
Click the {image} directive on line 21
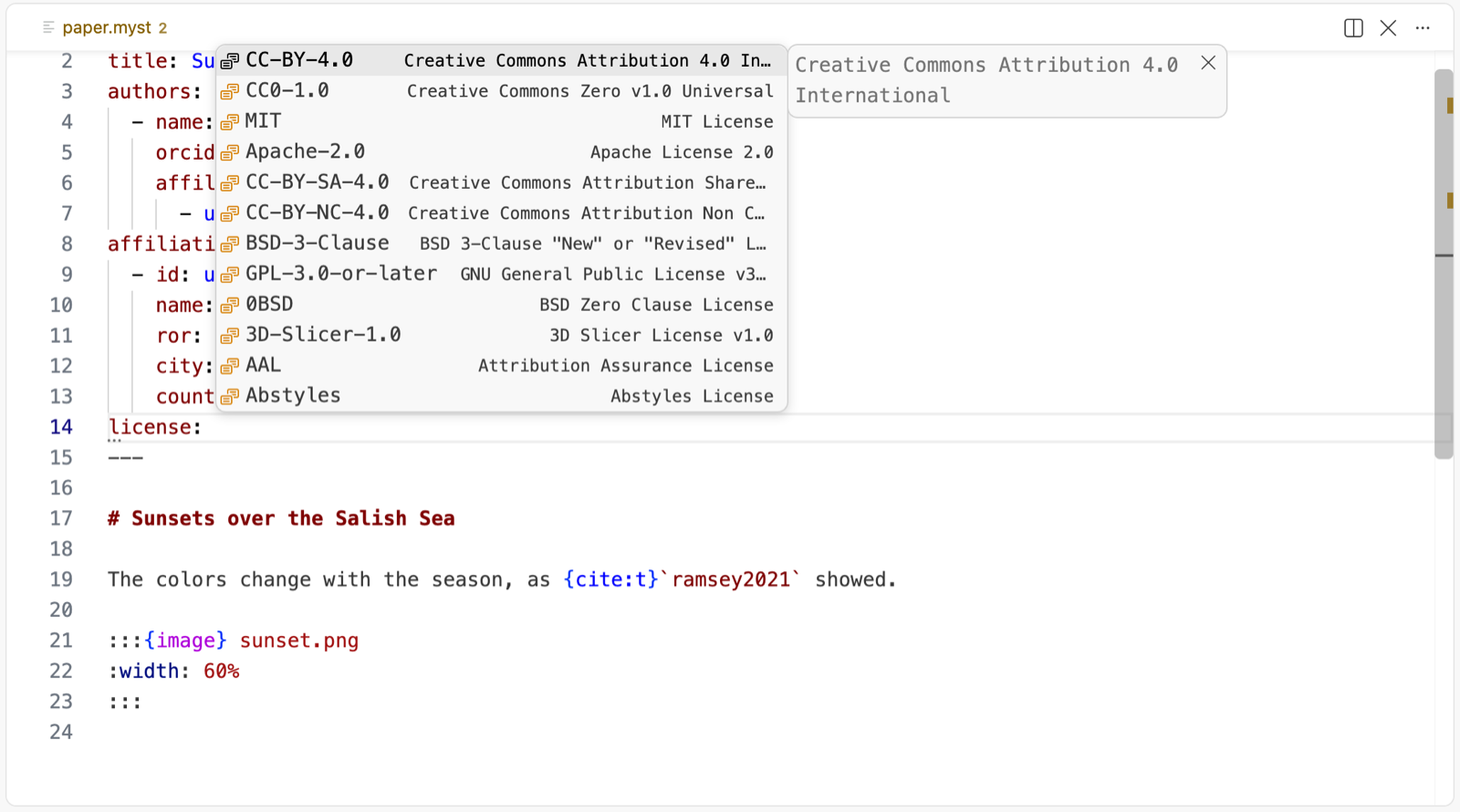pos(185,640)
